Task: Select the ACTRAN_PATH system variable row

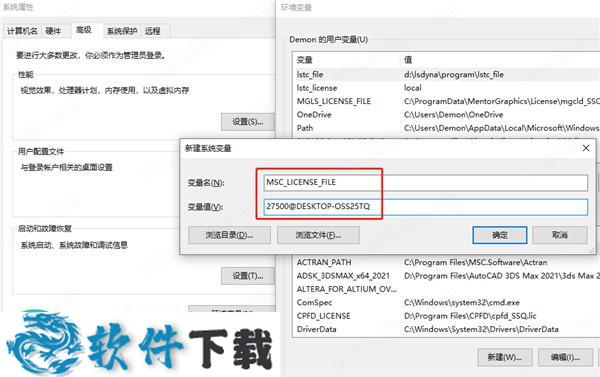Action: tap(446, 263)
